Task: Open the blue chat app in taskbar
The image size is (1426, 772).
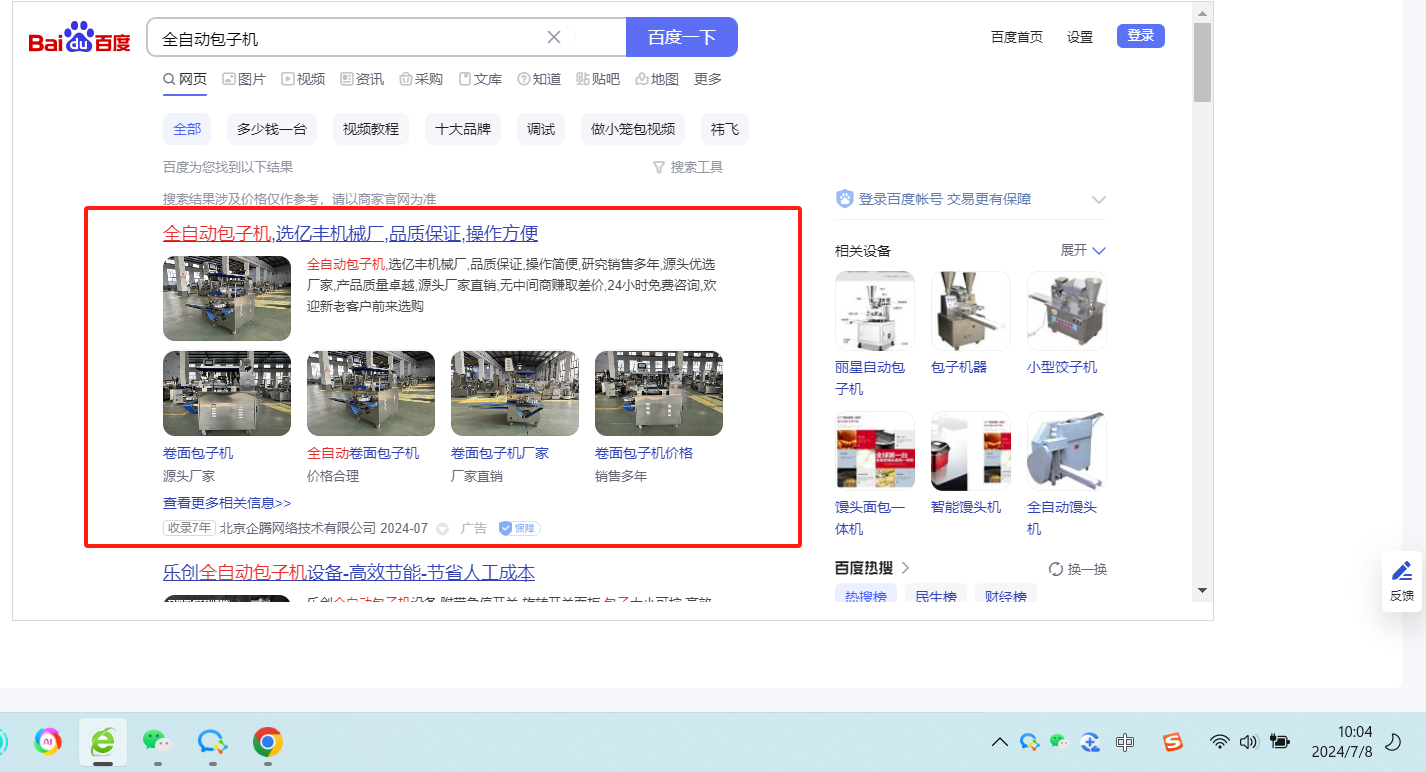Action: (x=211, y=741)
